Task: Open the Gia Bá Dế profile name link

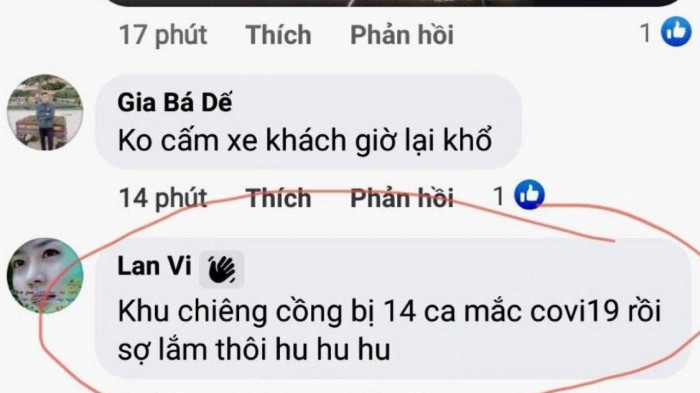Action: coord(175,103)
